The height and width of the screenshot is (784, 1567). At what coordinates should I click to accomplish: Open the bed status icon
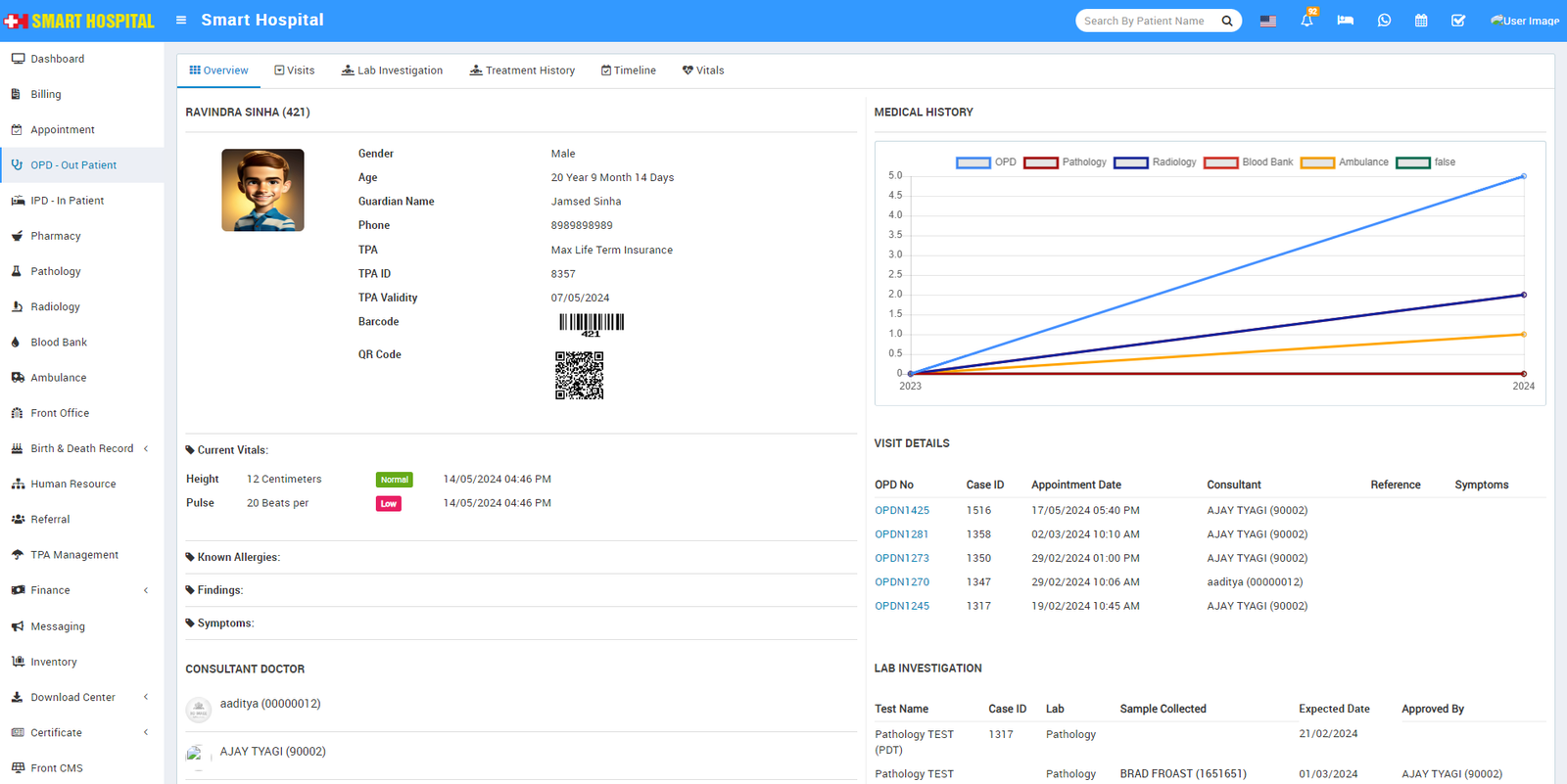(x=1345, y=21)
